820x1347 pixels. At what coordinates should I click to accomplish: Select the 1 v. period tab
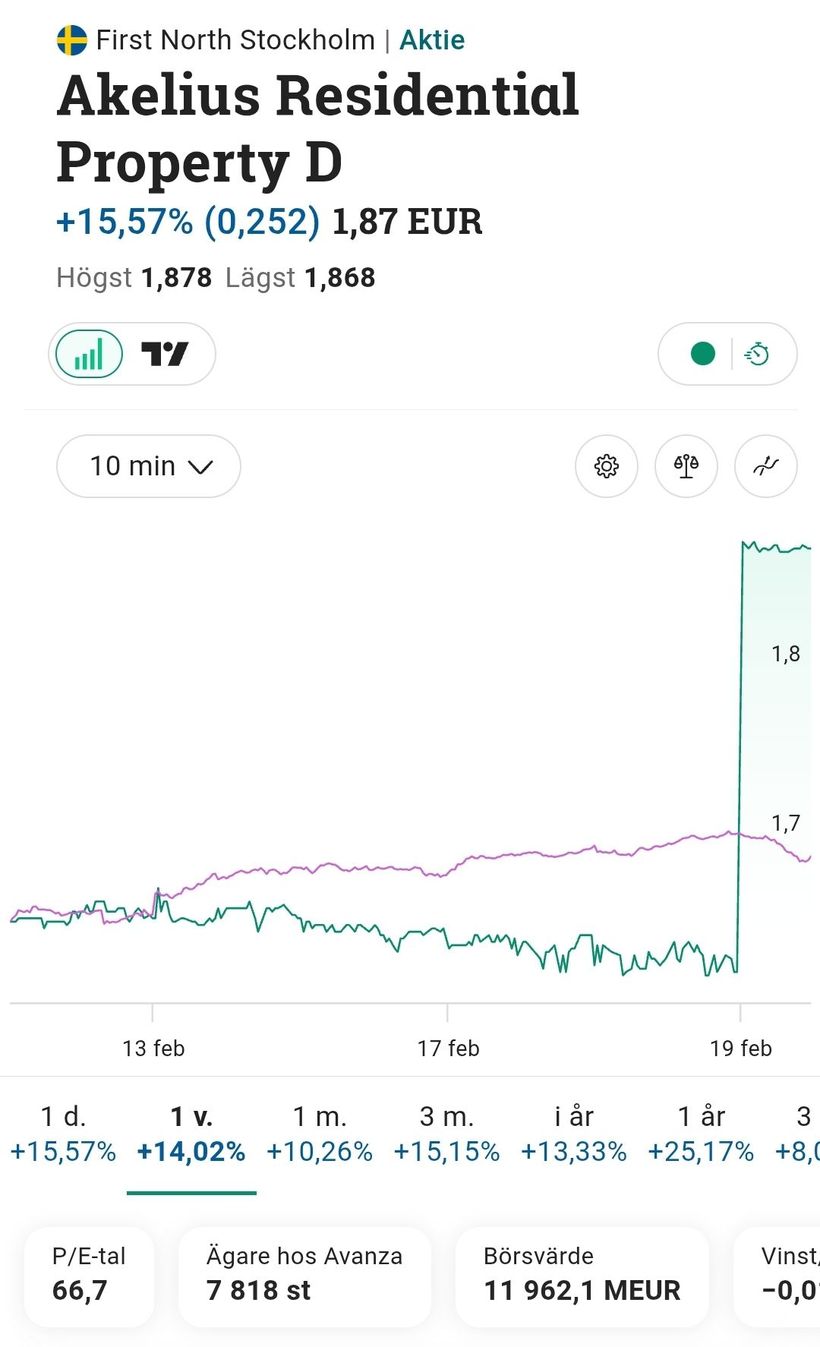(191, 1134)
